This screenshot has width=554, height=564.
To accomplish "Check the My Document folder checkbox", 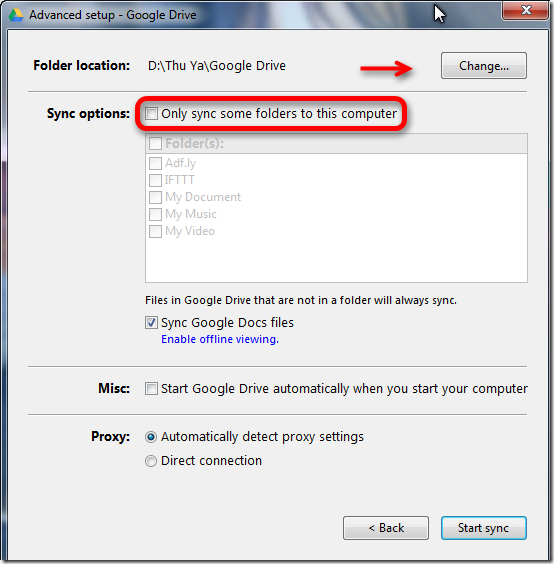I will (x=155, y=197).
